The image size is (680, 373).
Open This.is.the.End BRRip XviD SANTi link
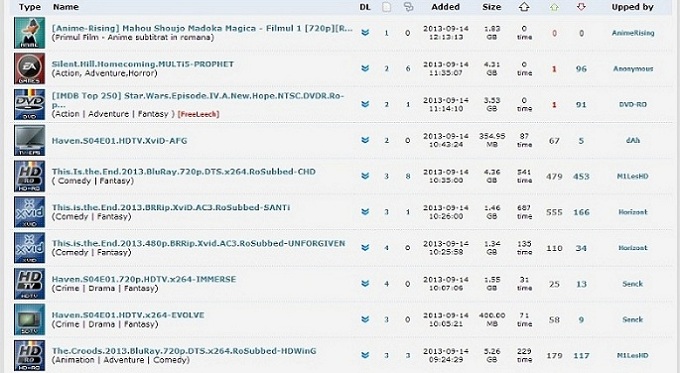coord(171,207)
